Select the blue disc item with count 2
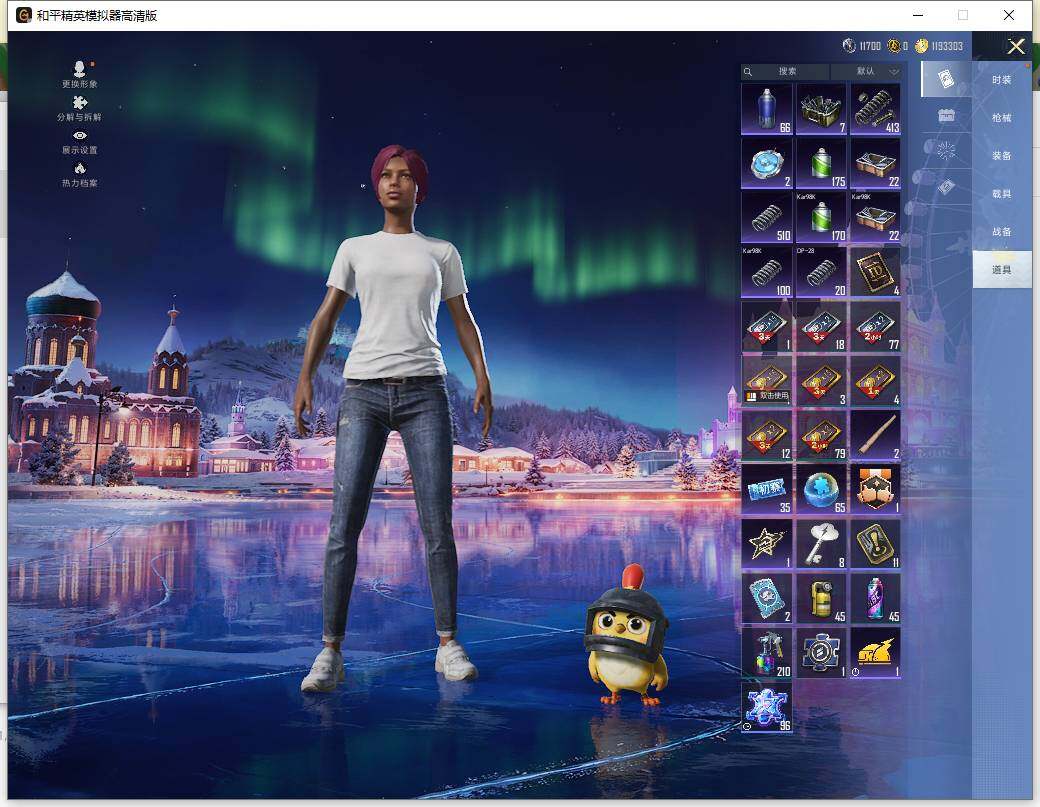The image size is (1040, 807). point(767,163)
